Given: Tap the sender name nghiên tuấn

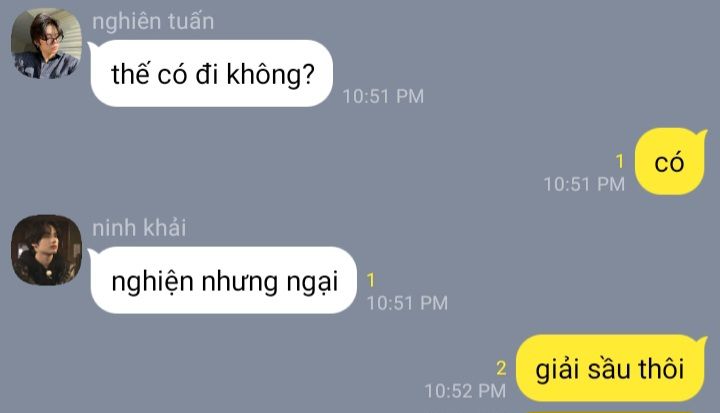Looking at the screenshot, I should coord(153,22).
